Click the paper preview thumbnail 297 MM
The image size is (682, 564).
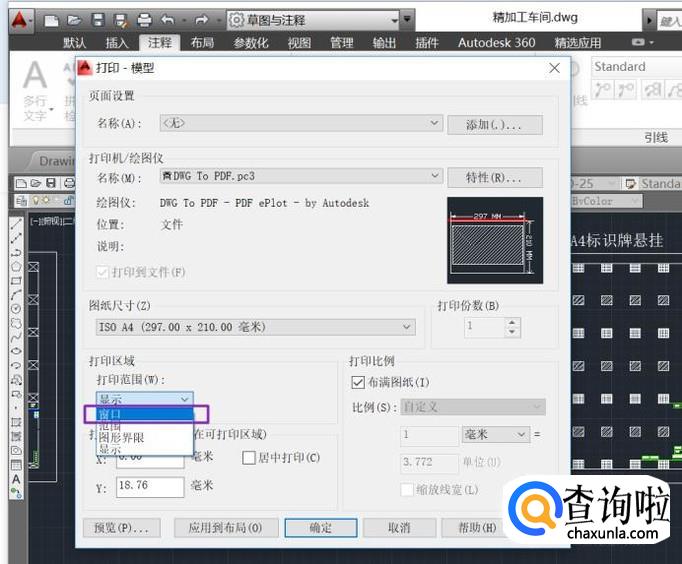click(495, 240)
